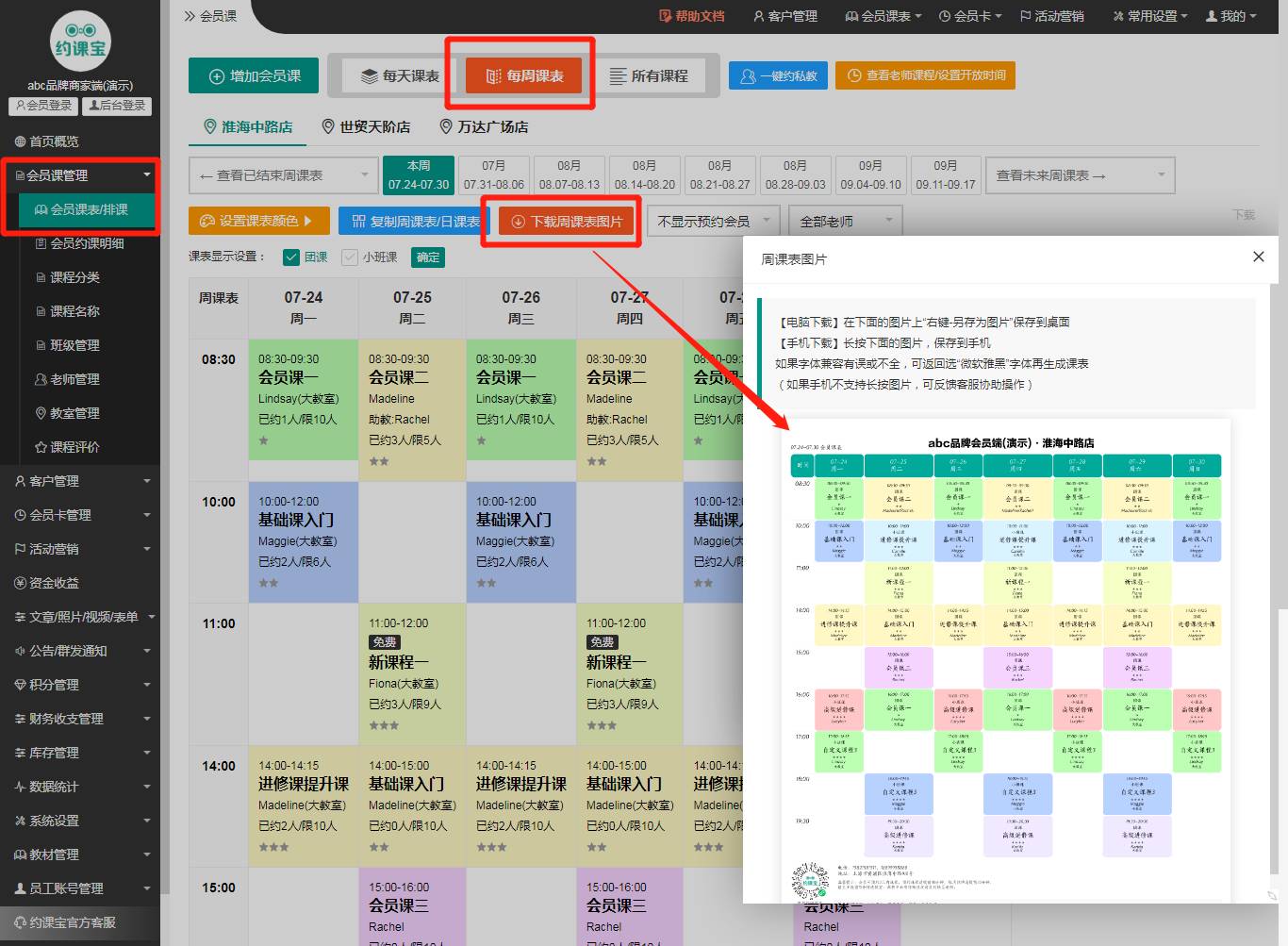Open the 不显示预约会员 dropdown

714,221
